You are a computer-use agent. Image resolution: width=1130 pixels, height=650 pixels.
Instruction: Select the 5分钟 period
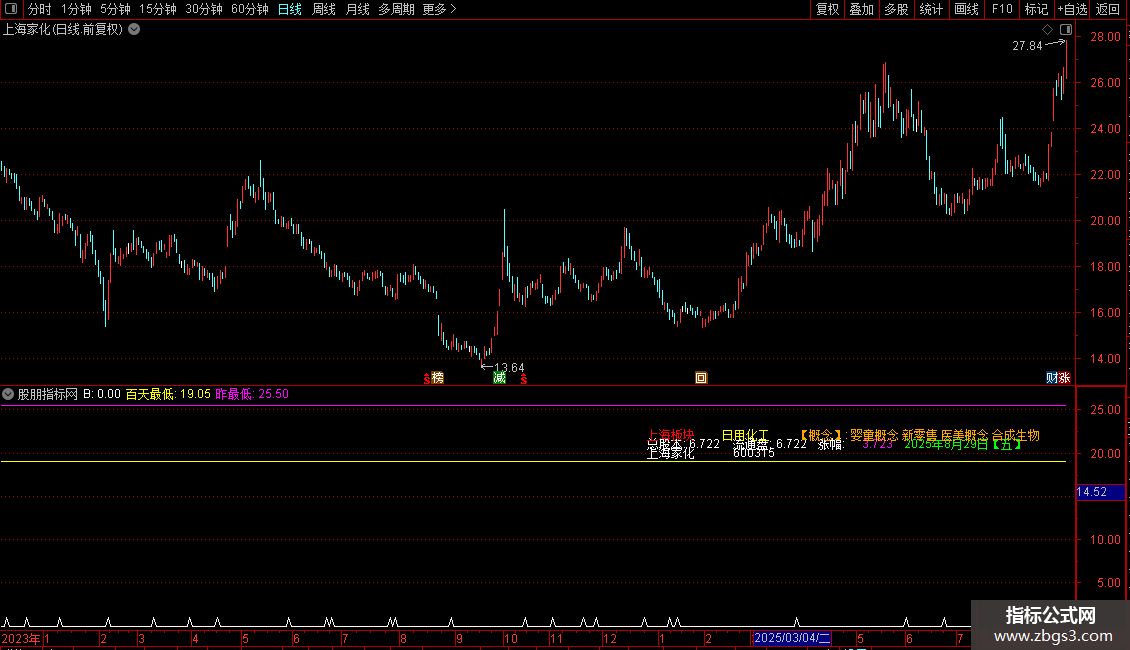coord(115,9)
